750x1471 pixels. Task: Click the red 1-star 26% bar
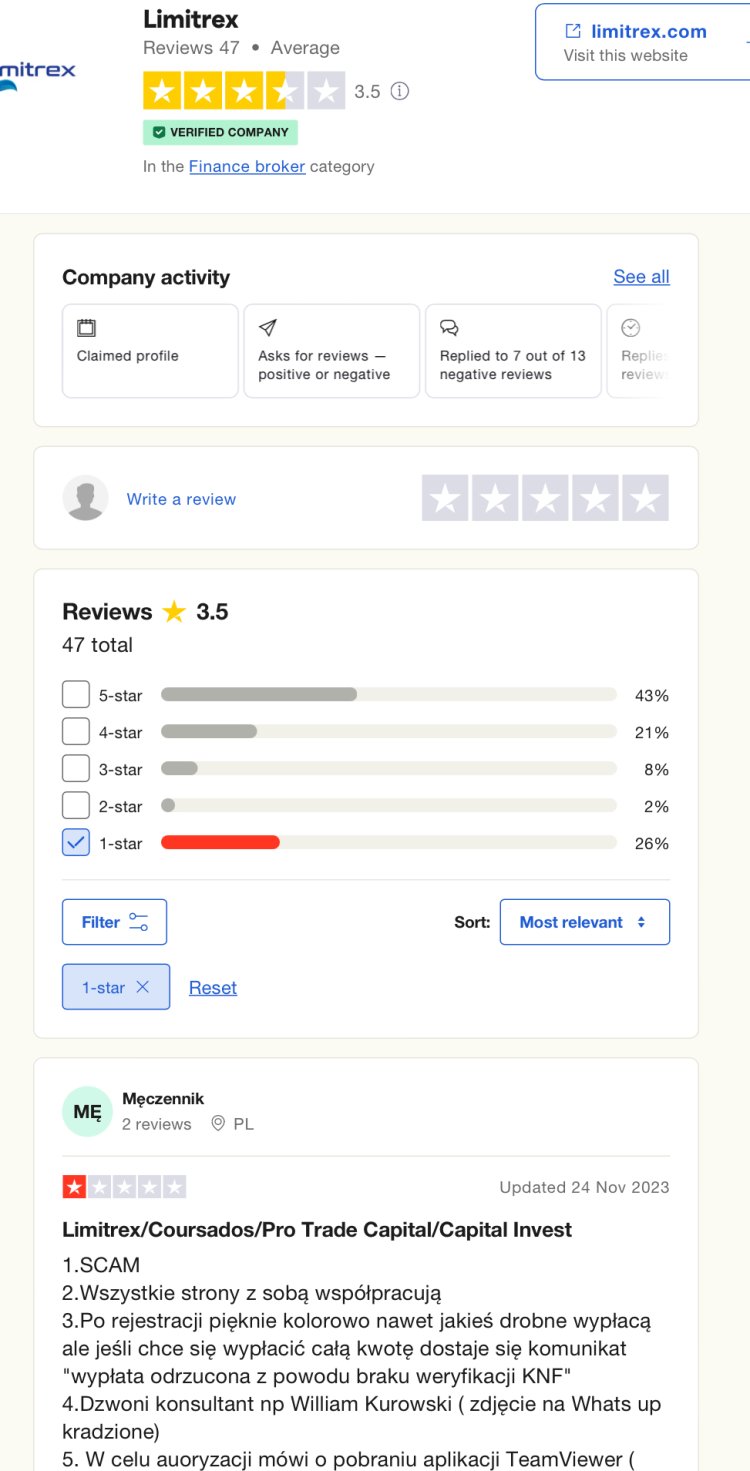[x=220, y=843]
